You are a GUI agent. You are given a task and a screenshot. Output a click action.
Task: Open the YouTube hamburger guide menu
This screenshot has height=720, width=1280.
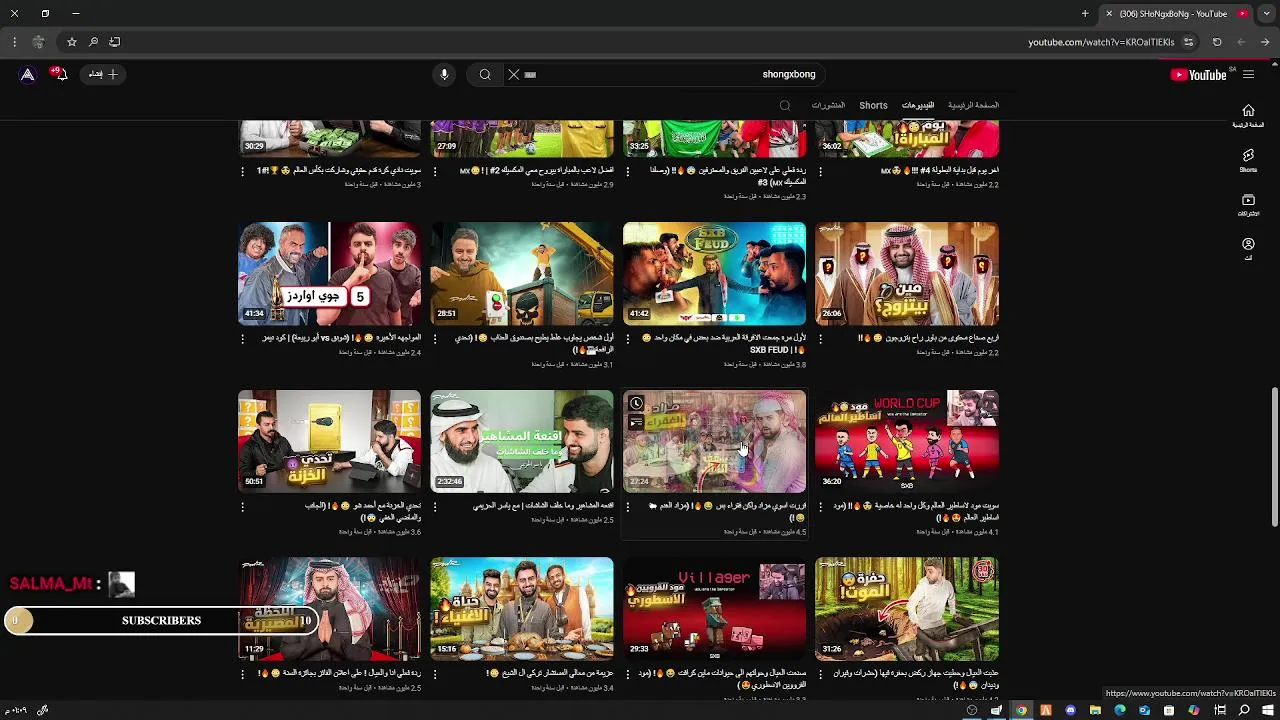pos(1248,74)
